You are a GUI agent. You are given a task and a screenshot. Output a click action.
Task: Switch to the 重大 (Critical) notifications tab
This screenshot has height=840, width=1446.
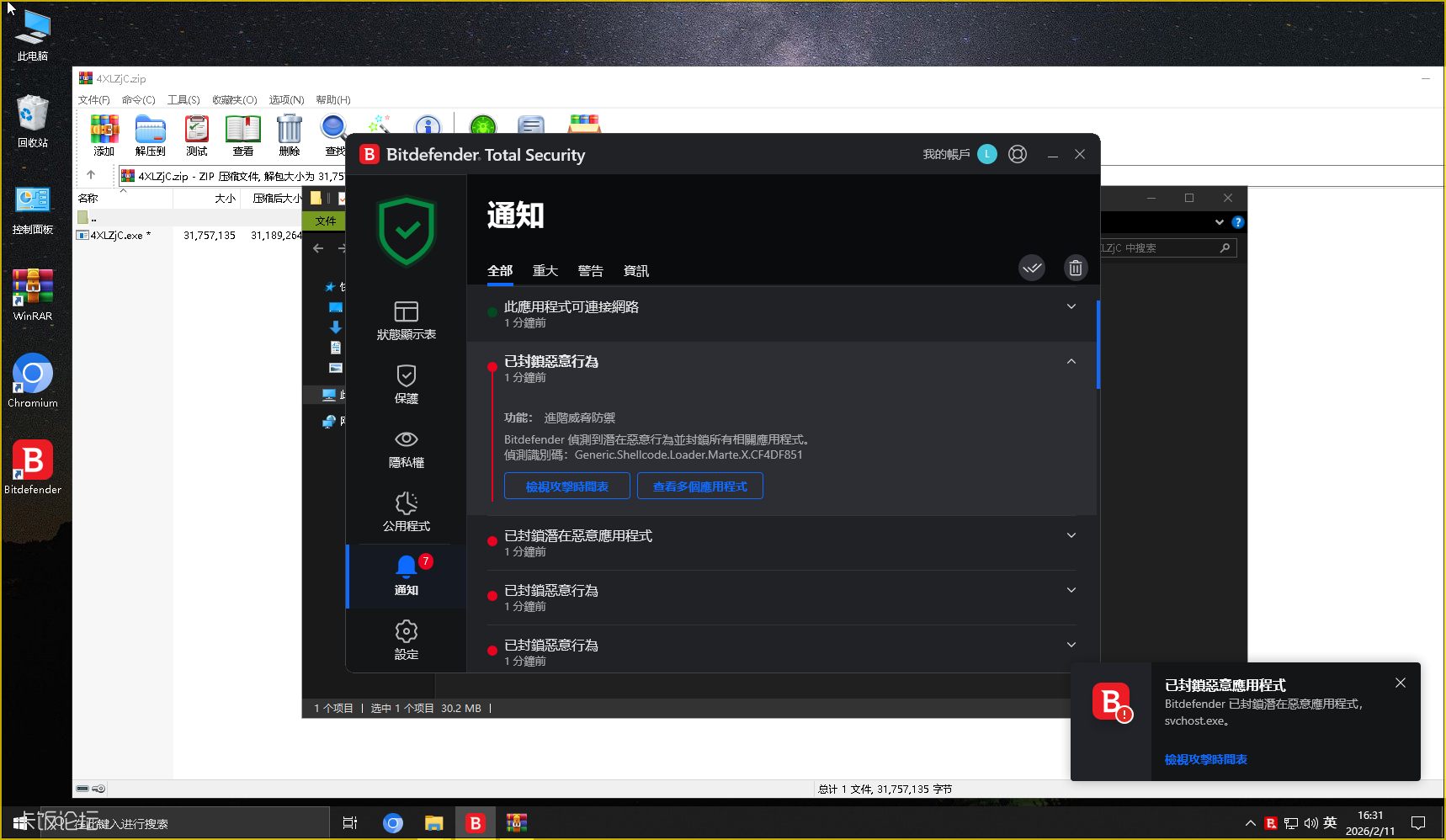point(545,271)
